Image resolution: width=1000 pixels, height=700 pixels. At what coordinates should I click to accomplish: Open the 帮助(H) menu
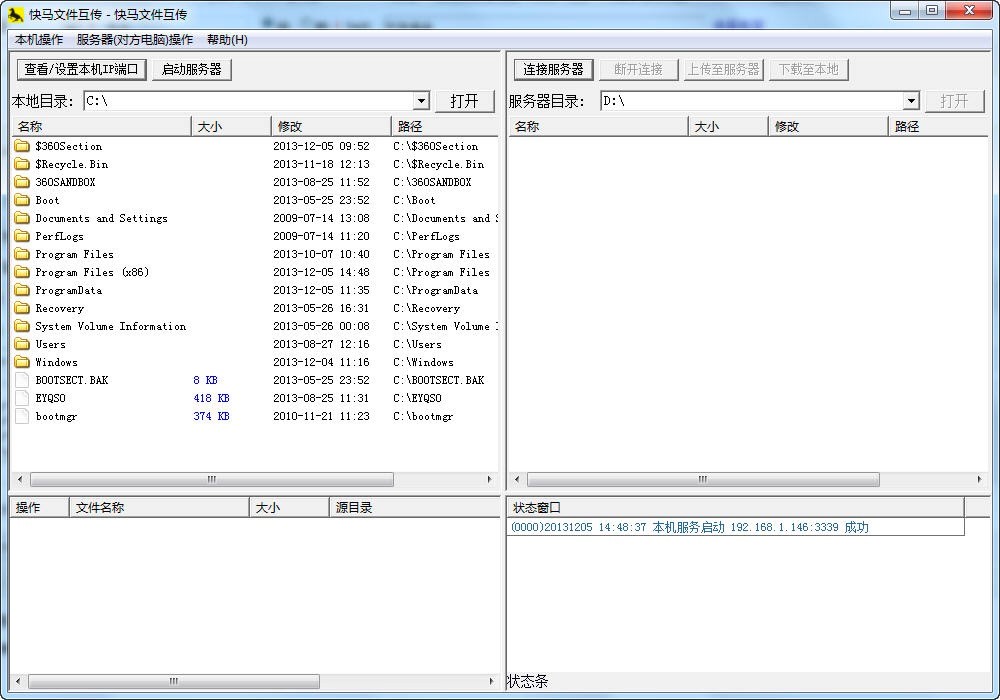(x=227, y=40)
